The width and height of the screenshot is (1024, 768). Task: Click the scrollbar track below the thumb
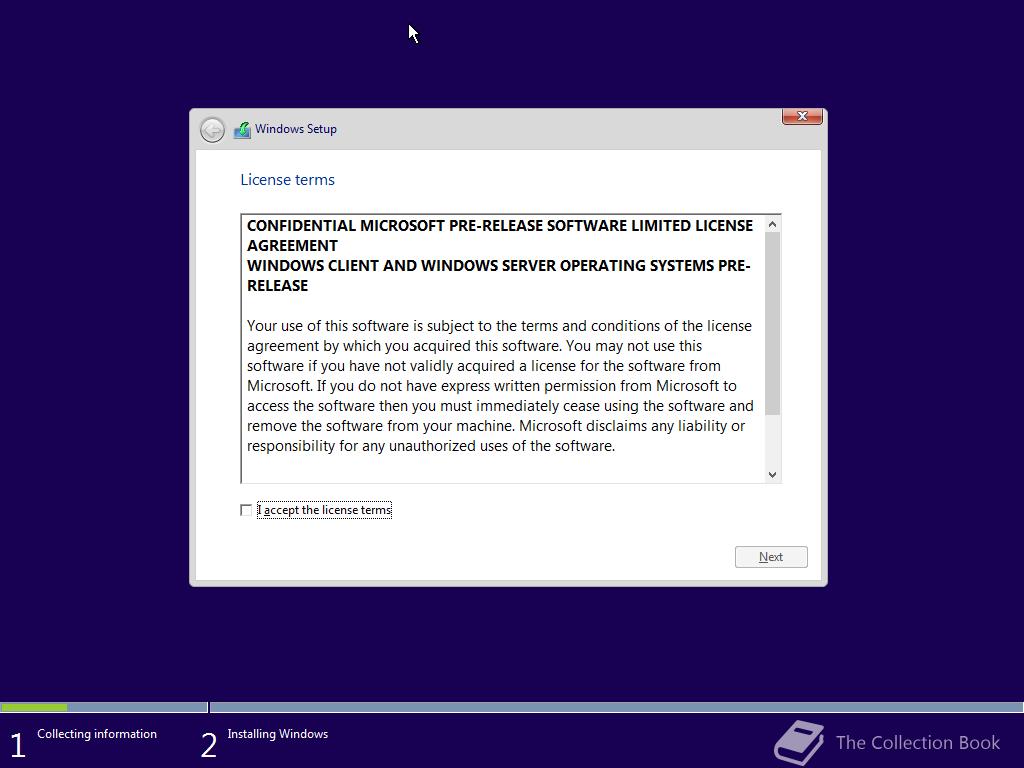pos(773,441)
